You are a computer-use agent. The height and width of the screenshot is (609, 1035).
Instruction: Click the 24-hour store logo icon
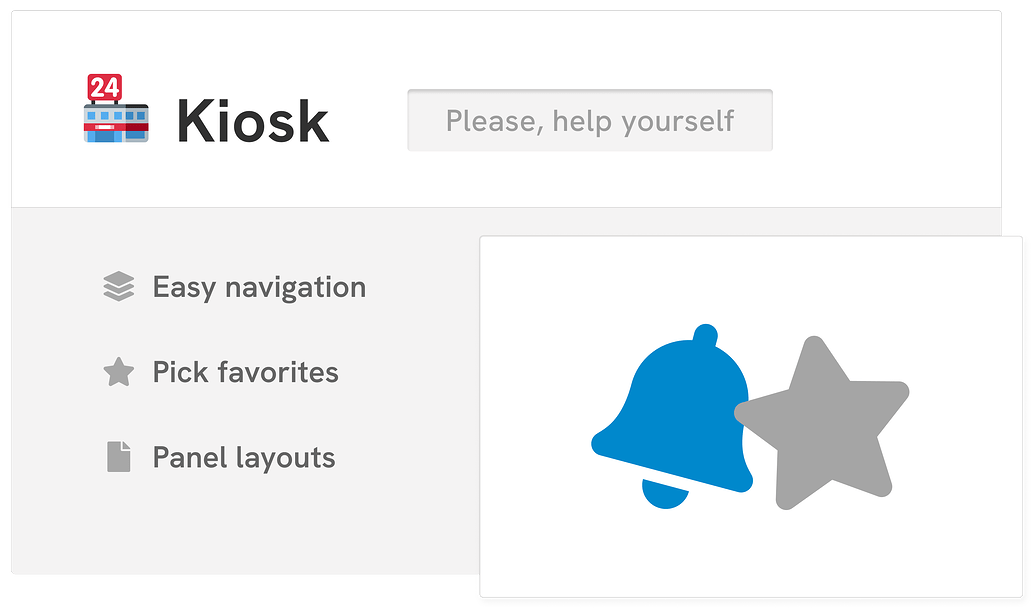(115, 110)
